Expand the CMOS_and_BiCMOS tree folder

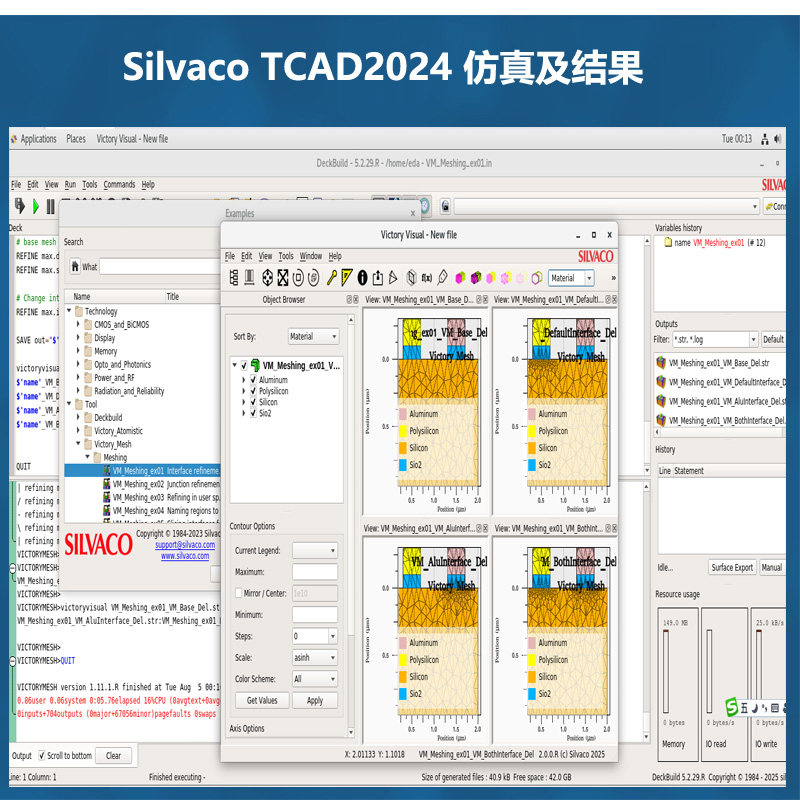pyautogui.click(x=78, y=324)
